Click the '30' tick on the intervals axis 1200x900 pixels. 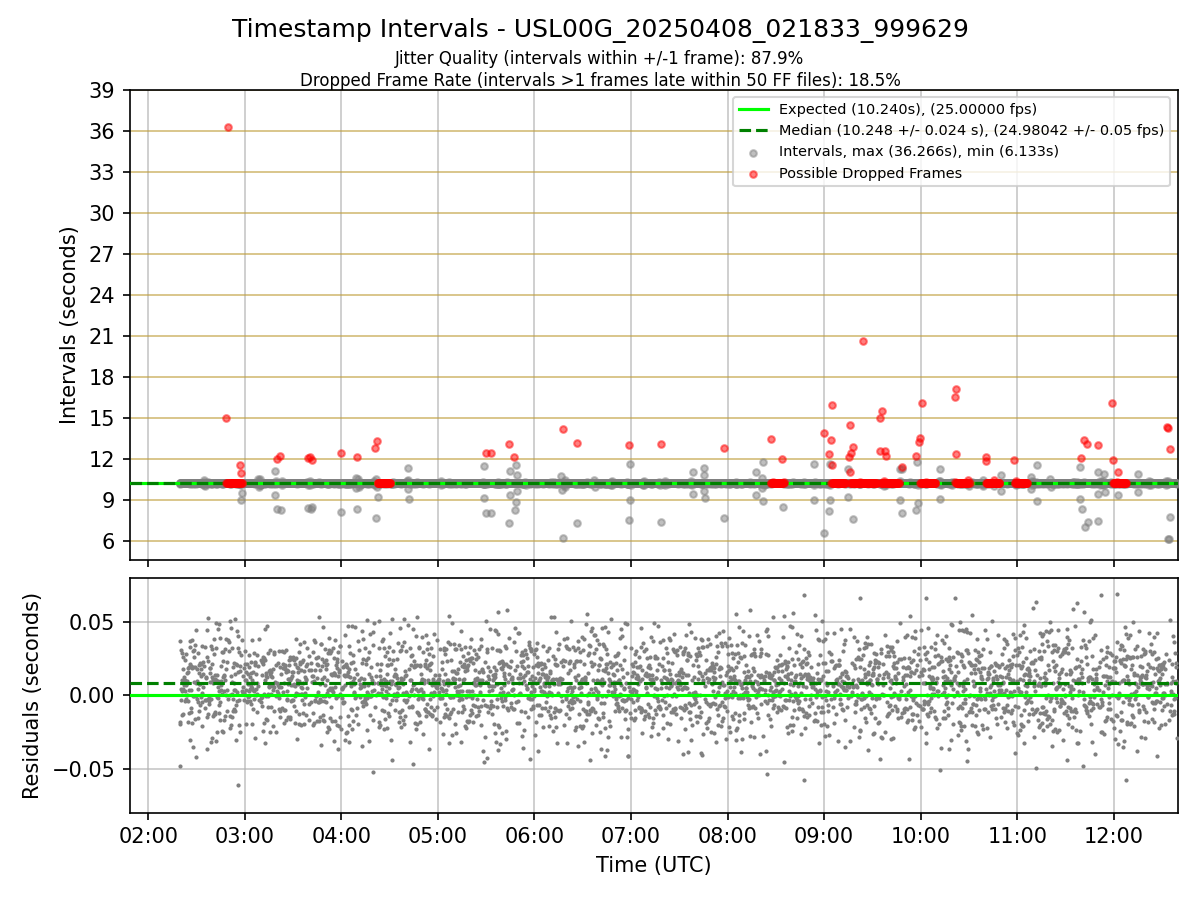[x=102, y=214]
